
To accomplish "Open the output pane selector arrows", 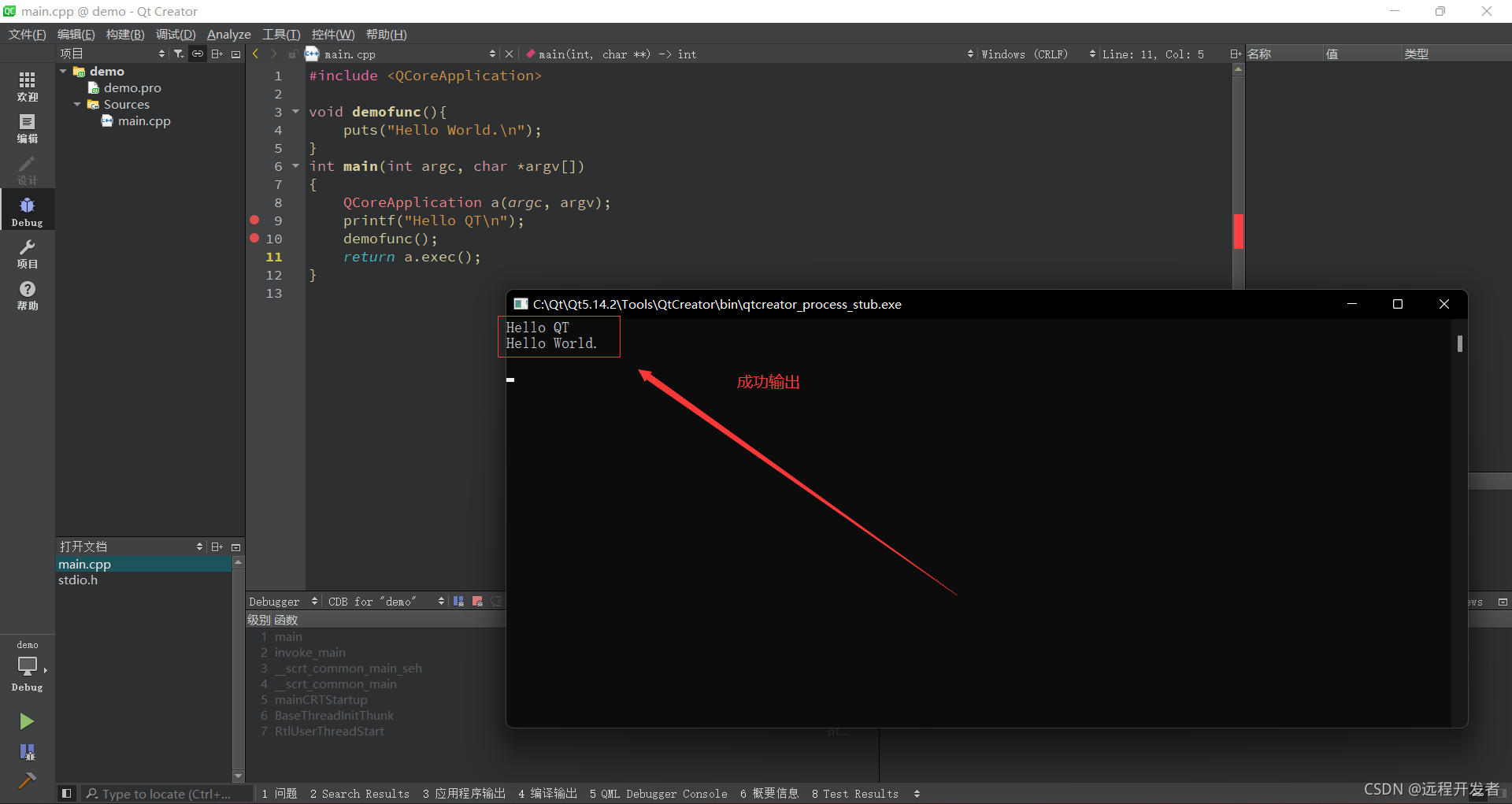I will [917, 794].
